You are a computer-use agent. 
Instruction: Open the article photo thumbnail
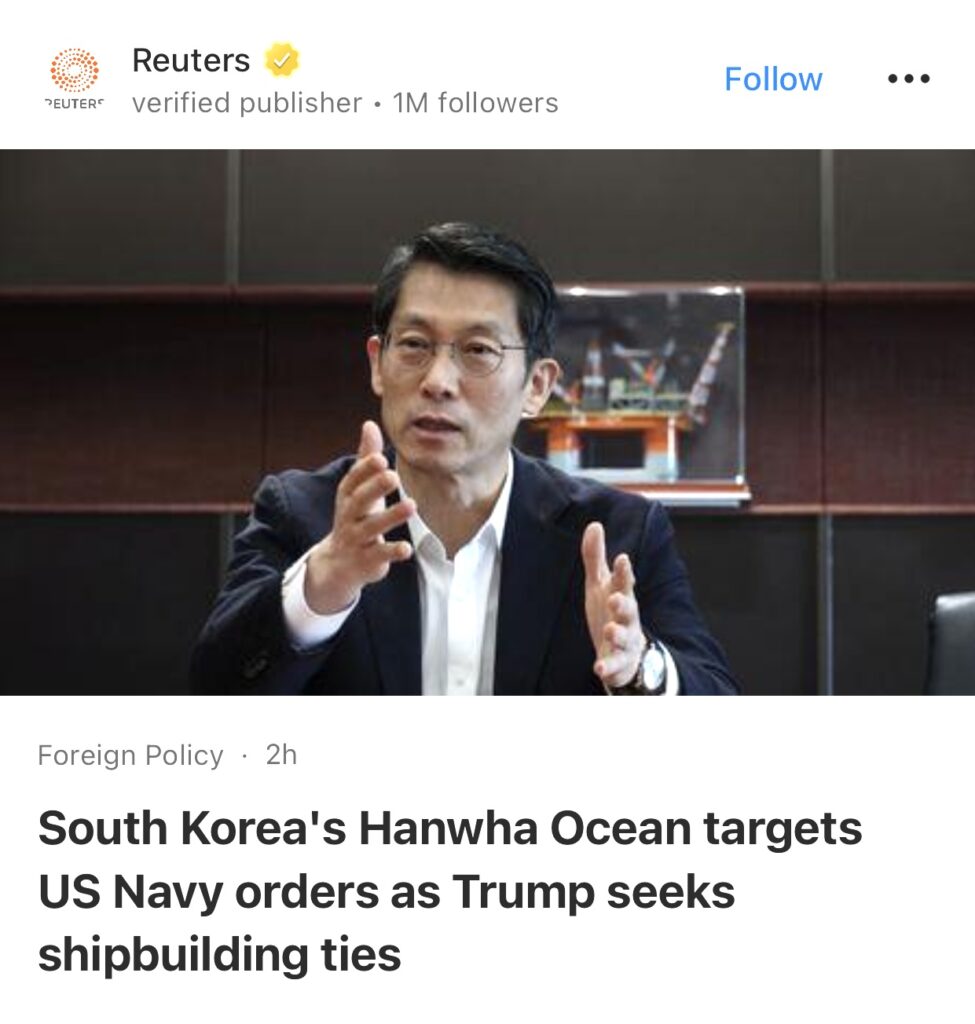[x=487, y=422]
